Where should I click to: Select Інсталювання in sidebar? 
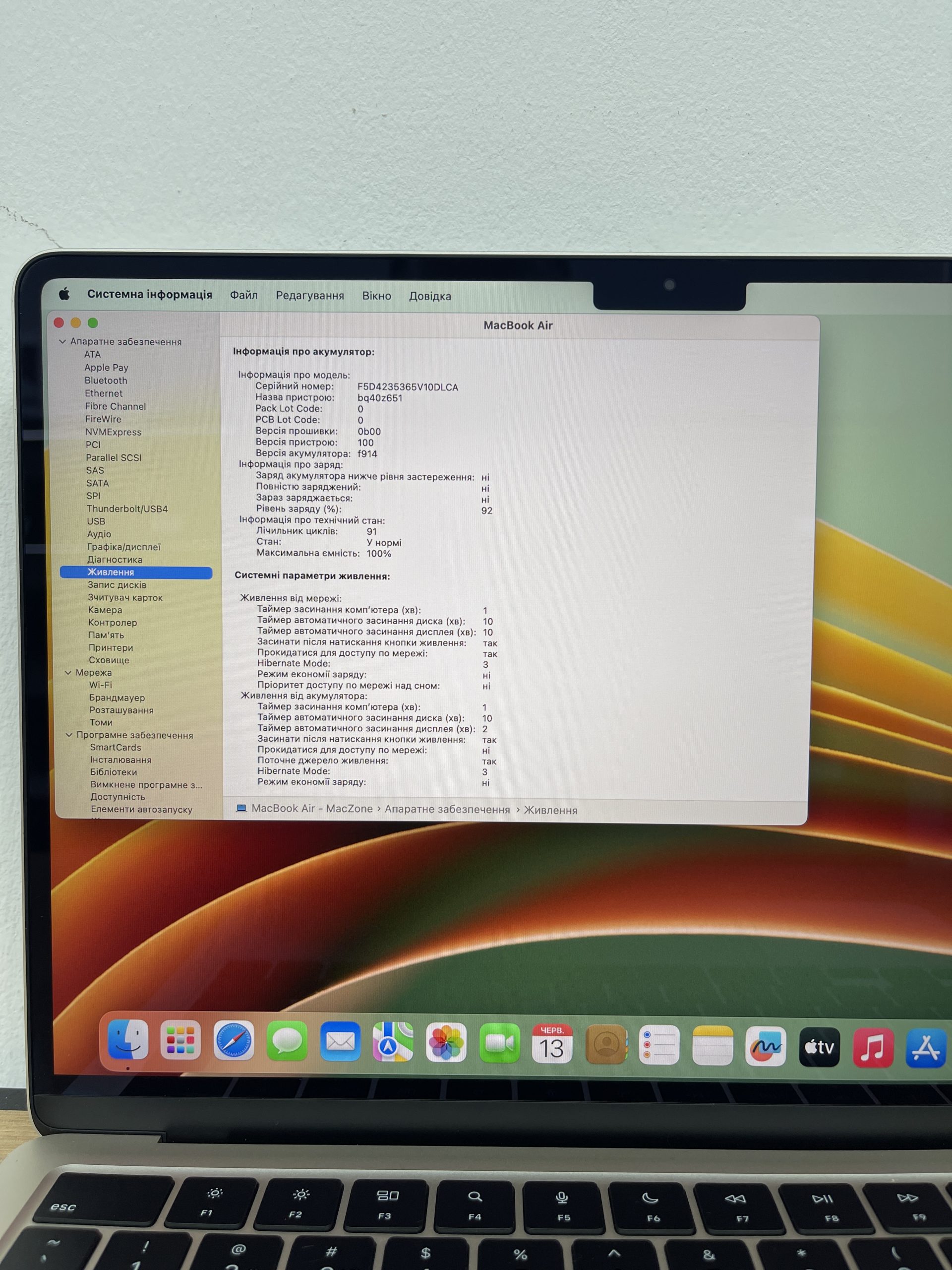(x=121, y=760)
